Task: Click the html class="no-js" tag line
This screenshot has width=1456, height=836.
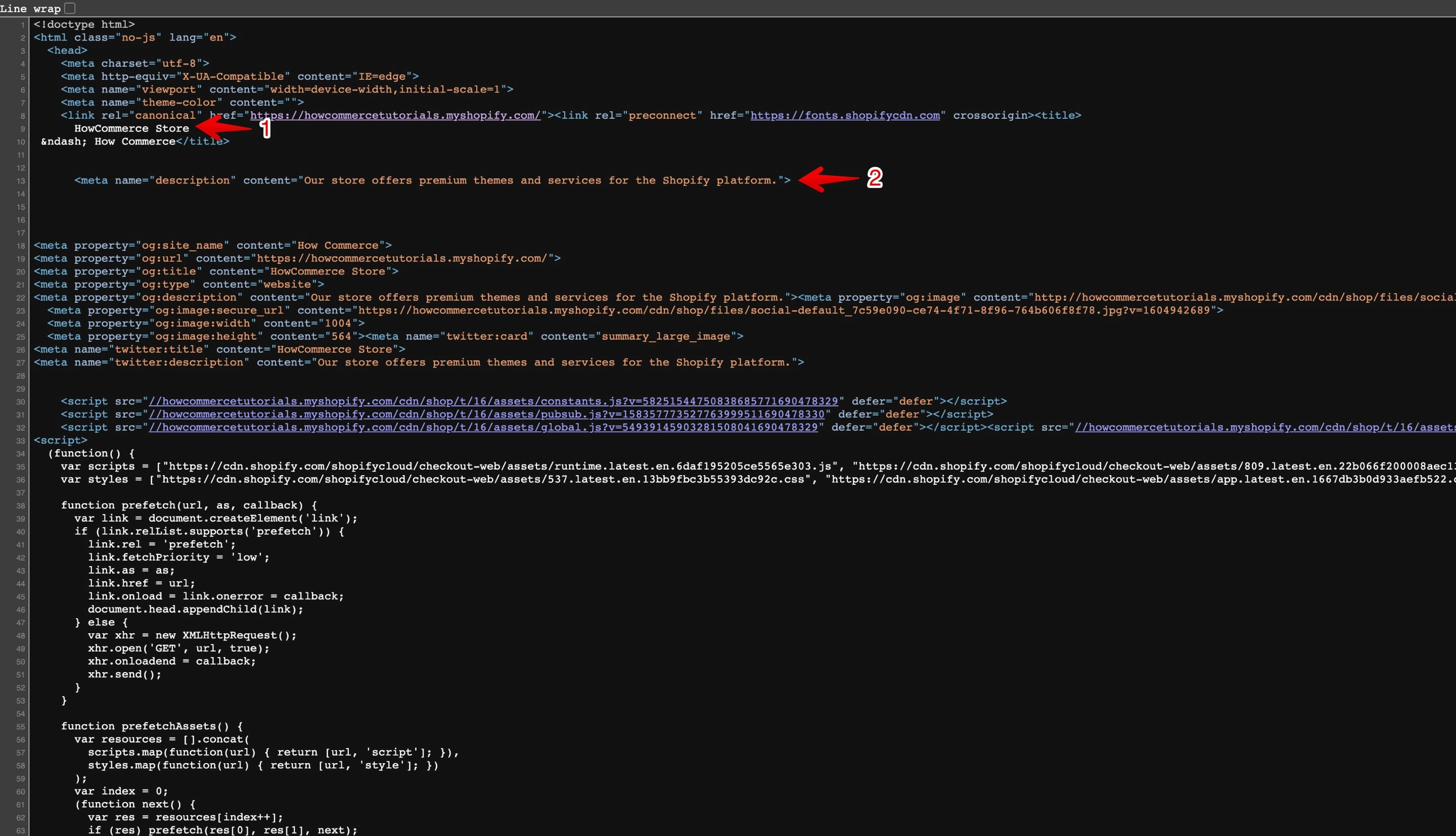Action: 135,37
